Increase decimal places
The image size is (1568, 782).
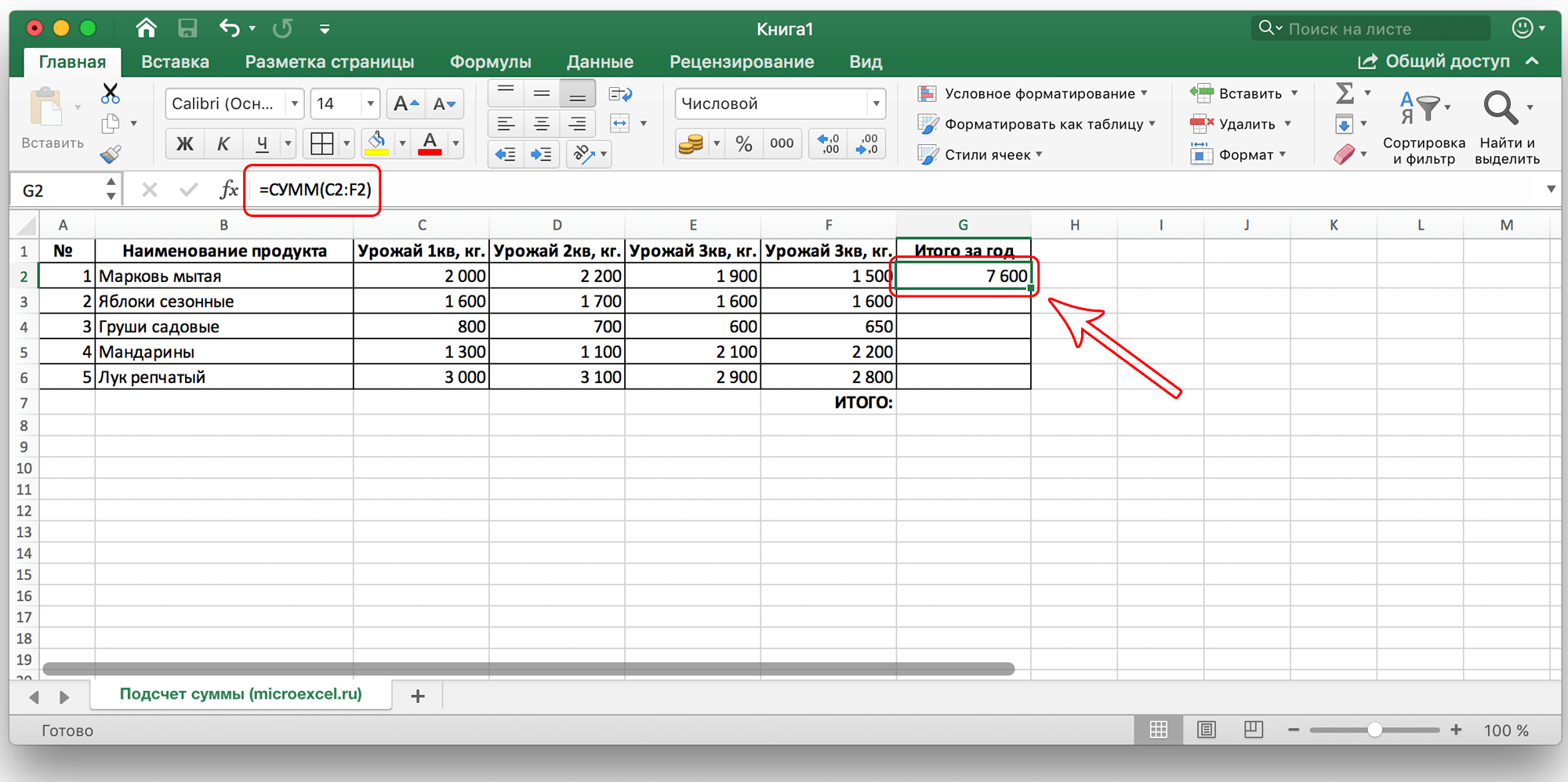click(828, 143)
